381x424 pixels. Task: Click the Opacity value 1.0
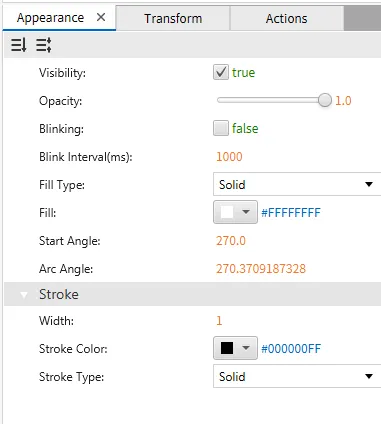[343, 101]
